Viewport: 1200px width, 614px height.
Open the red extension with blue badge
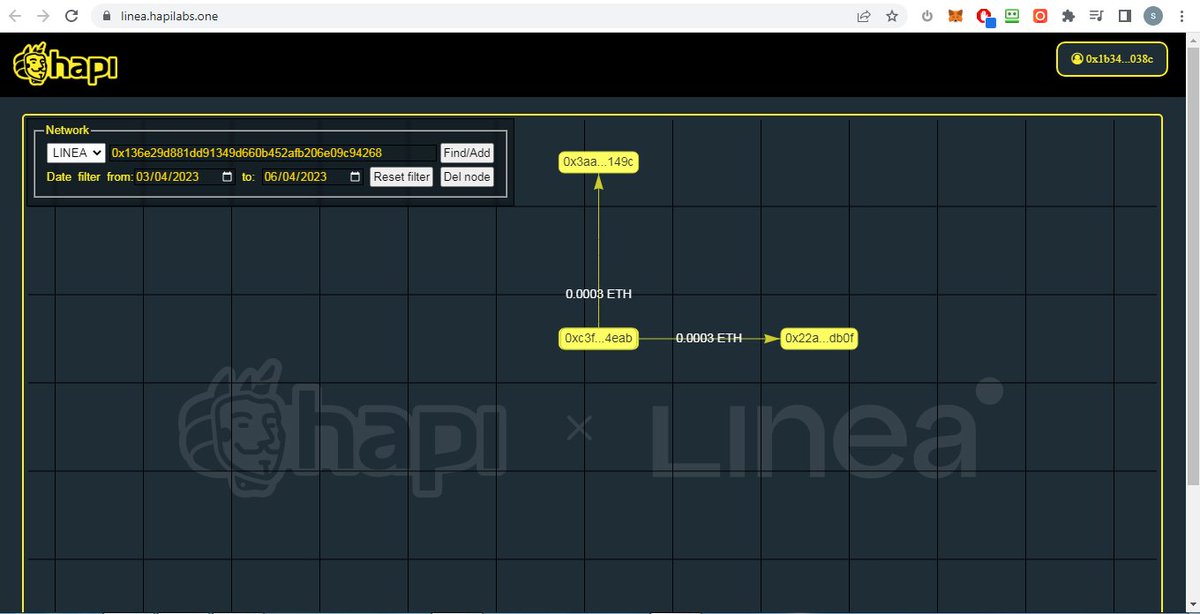click(x=985, y=17)
